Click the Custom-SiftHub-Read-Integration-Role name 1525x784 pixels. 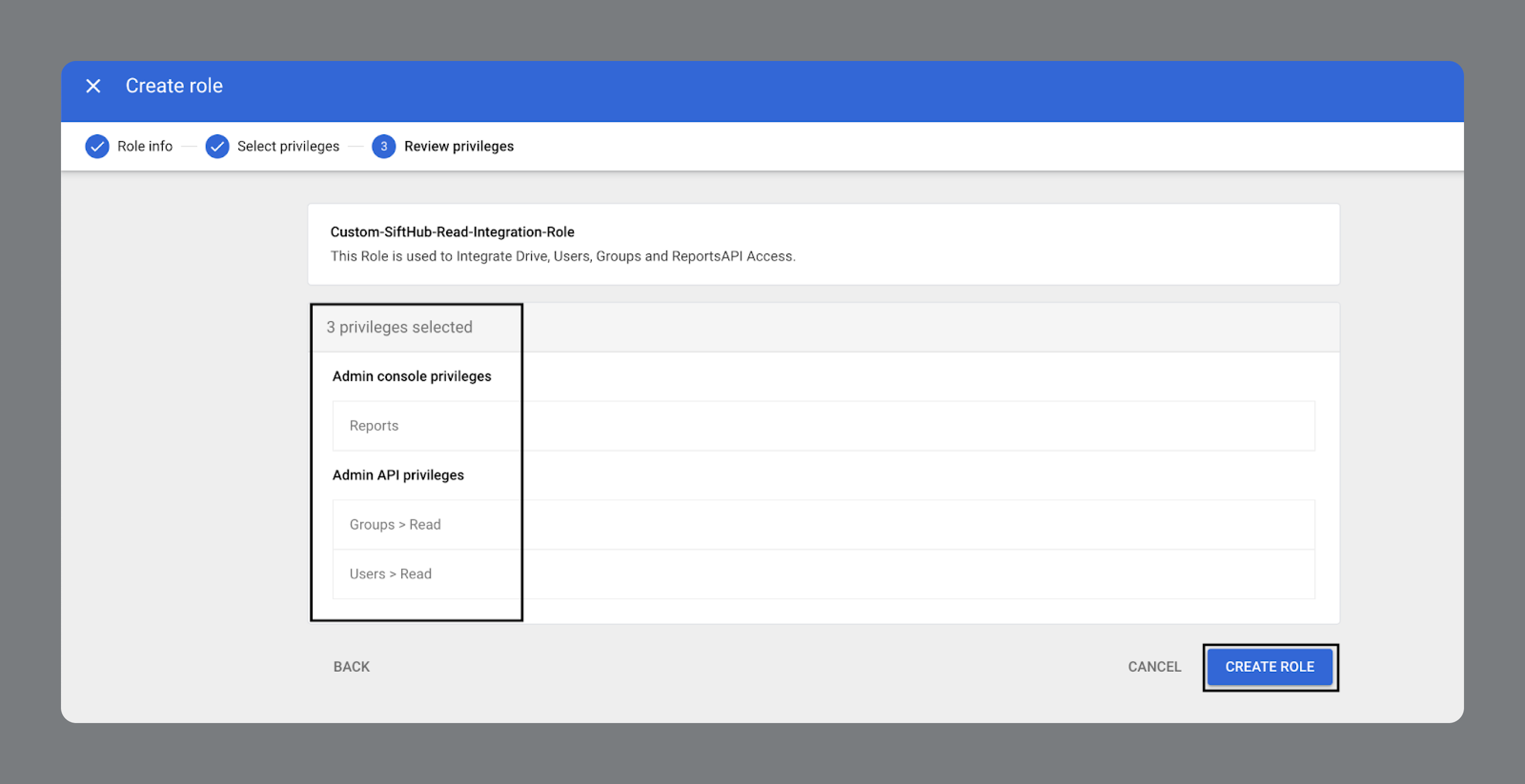tap(452, 232)
